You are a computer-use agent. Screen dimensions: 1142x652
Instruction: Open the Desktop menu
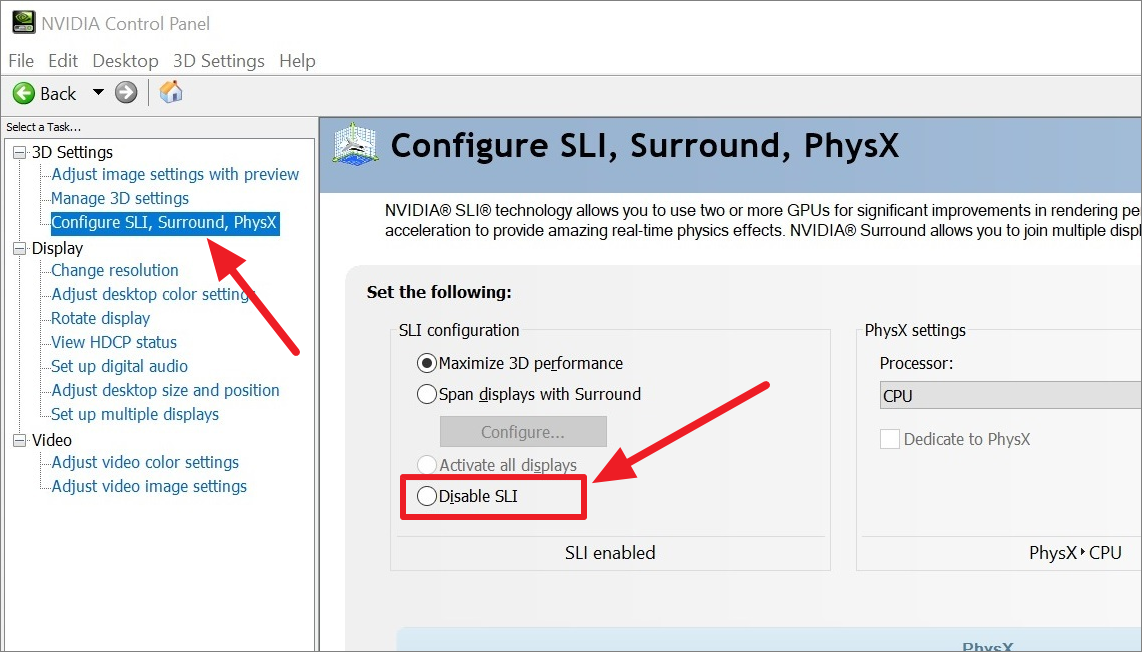(125, 60)
